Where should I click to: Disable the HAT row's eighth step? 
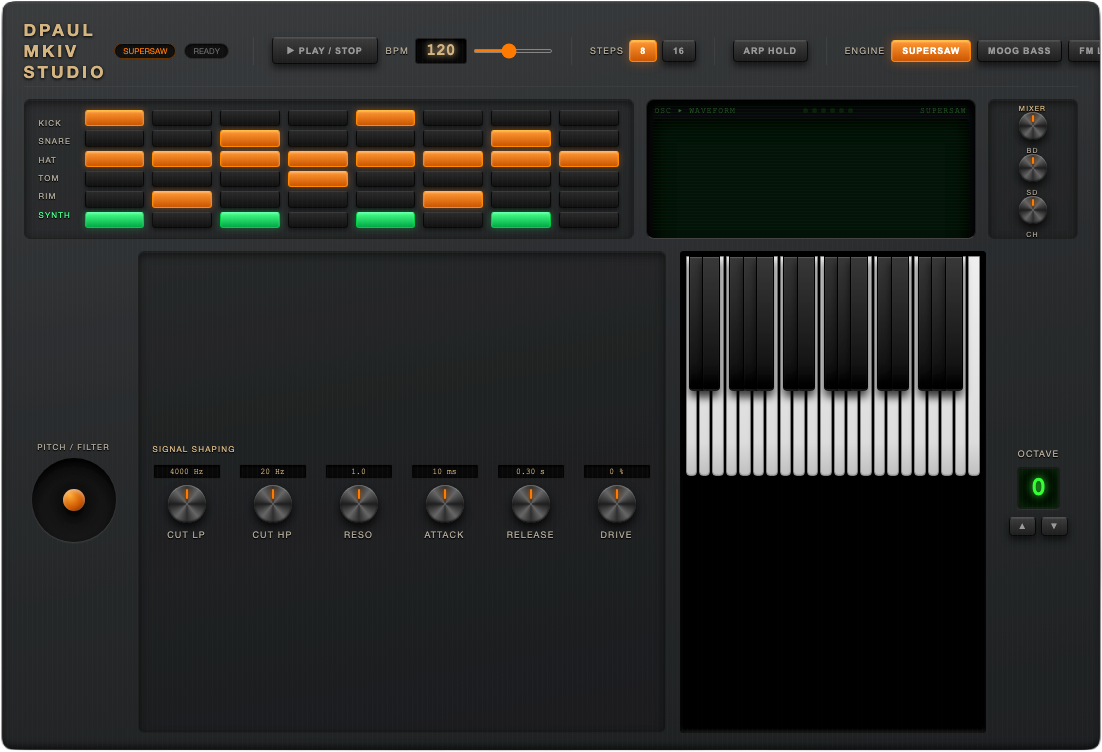[x=589, y=159]
